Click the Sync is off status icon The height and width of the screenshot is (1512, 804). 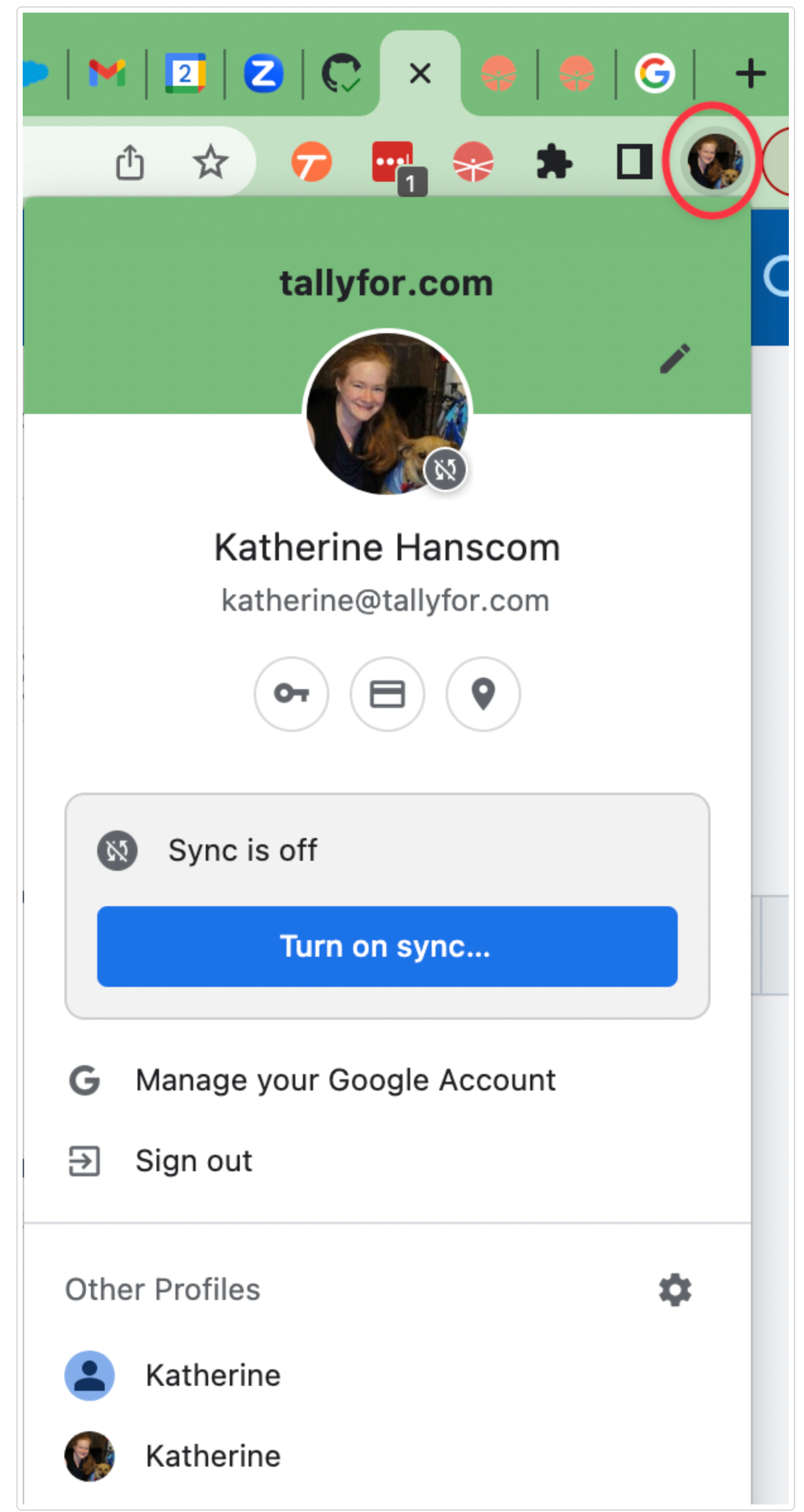click(x=117, y=850)
